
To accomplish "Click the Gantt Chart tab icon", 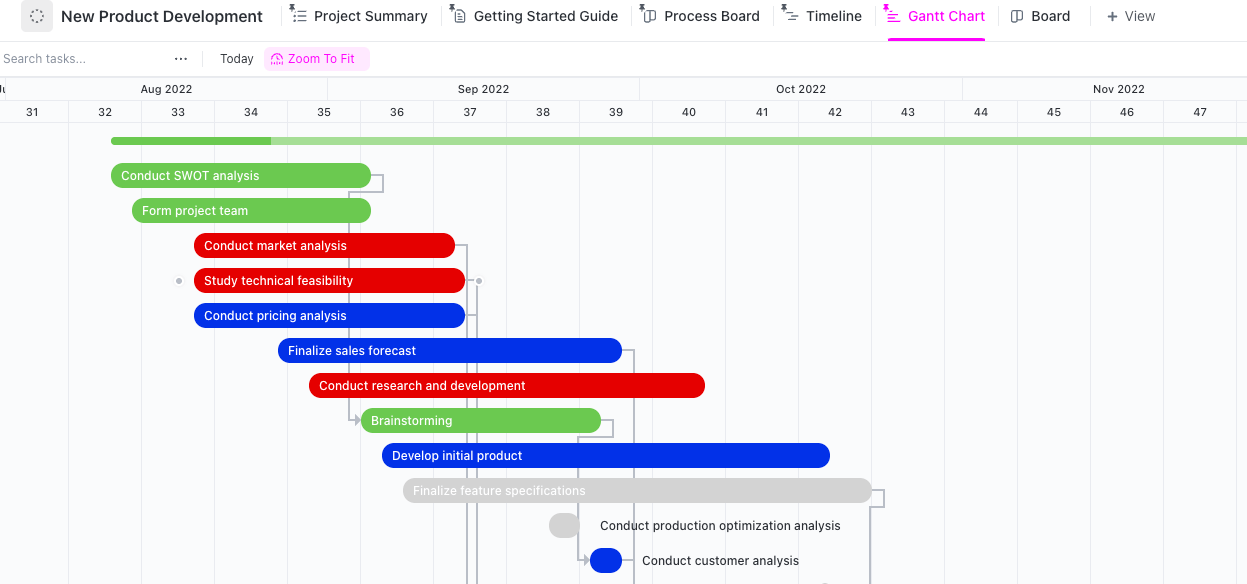I will pos(893,17).
